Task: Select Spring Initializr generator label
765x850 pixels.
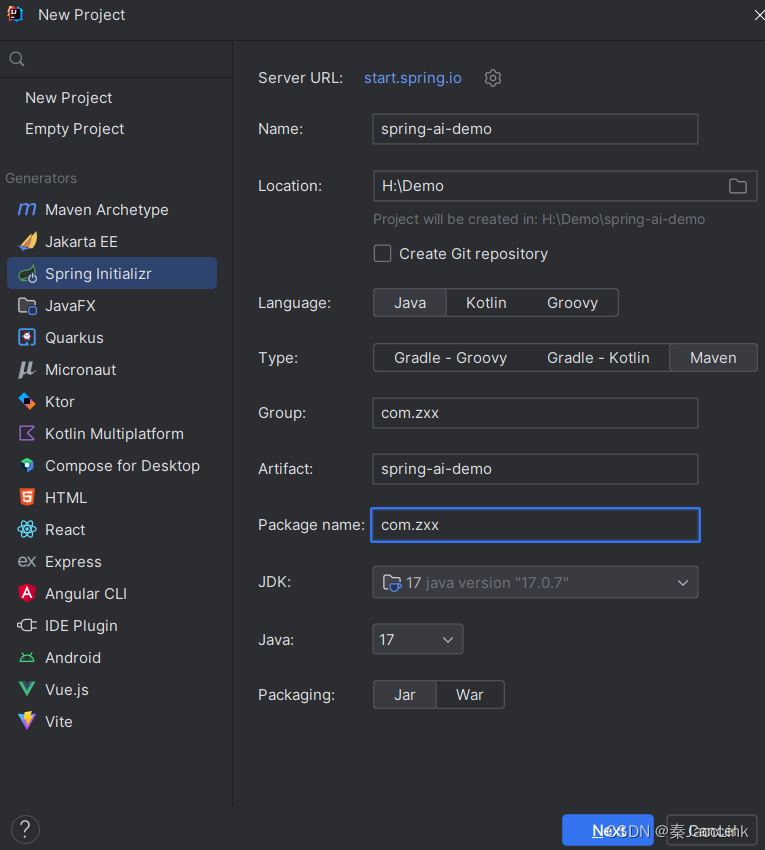Action: click(98, 274)
